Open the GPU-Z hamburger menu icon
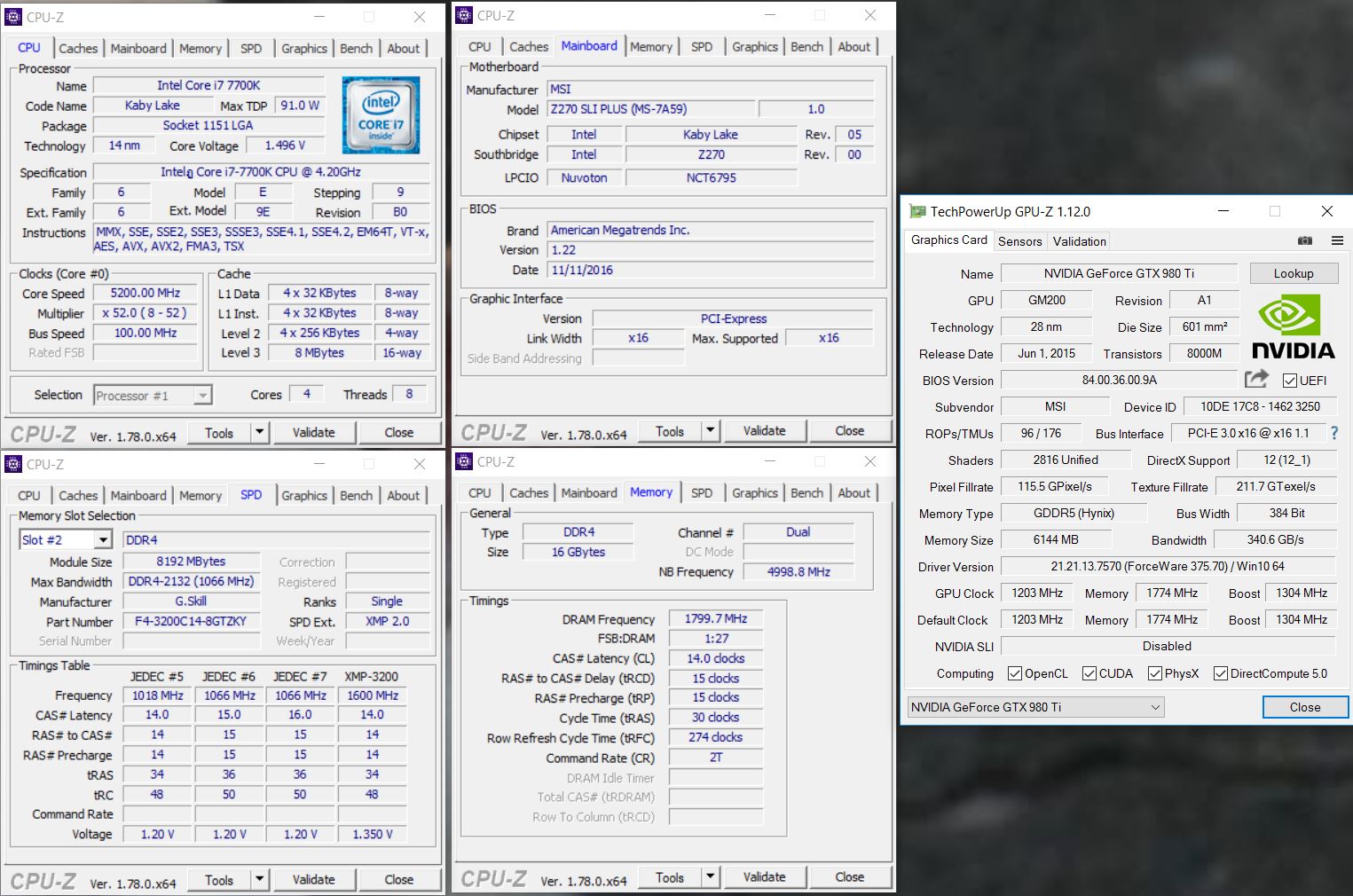Viewport: 1353px width, 896px height. (x=1336, y=240)
